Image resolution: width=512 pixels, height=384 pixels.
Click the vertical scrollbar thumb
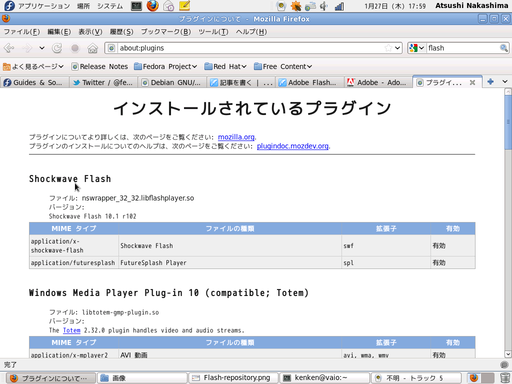click(508, 123)
